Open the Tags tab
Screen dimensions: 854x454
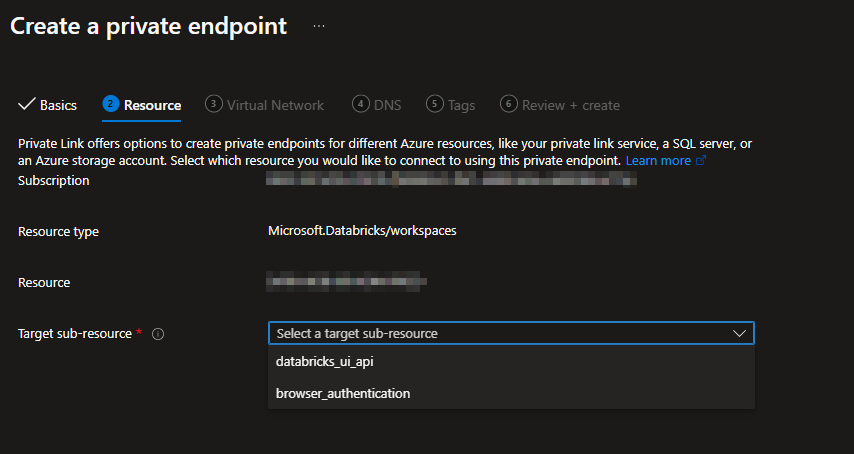(x=451, y=105)
